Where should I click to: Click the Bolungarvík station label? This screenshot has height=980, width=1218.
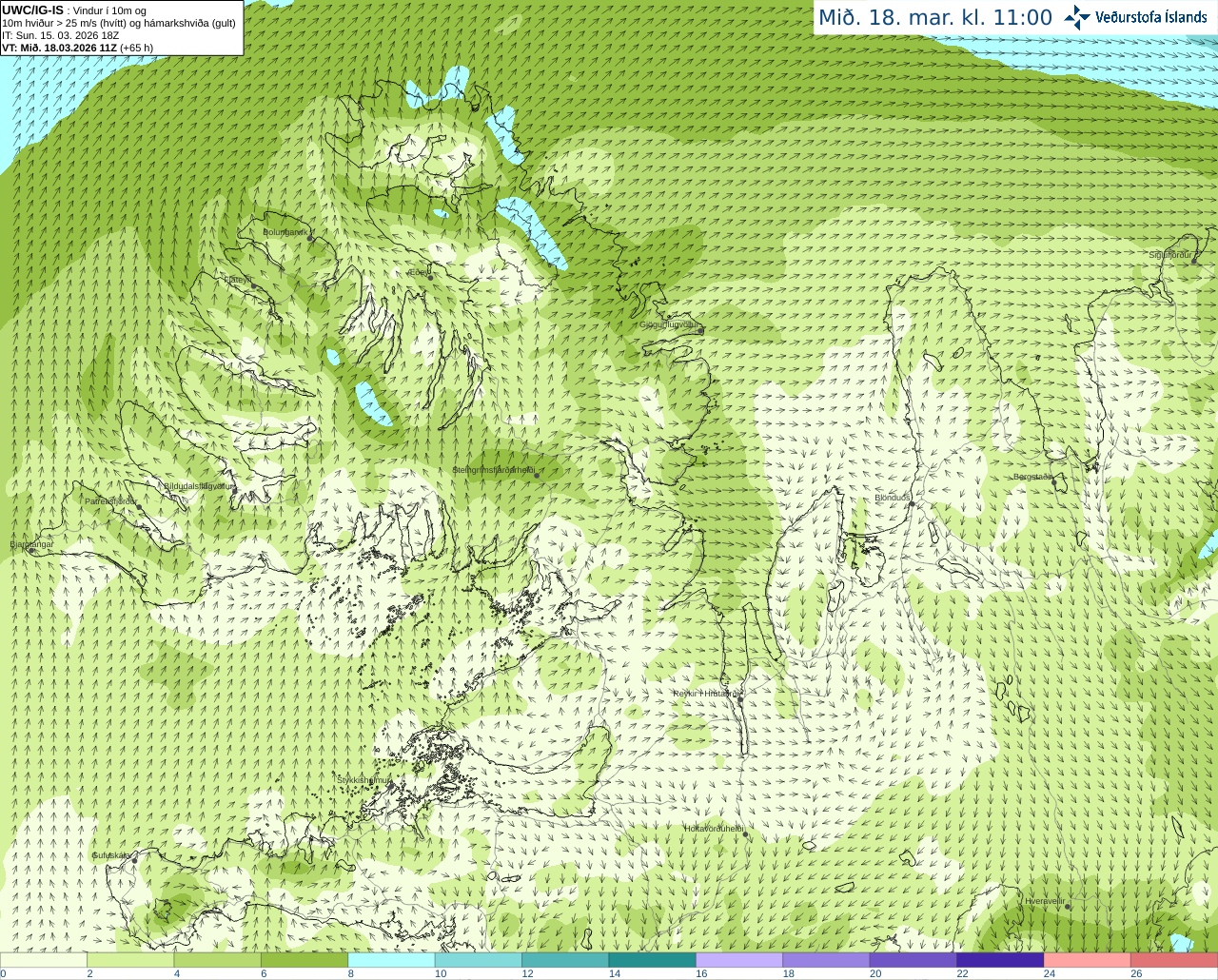285,232
